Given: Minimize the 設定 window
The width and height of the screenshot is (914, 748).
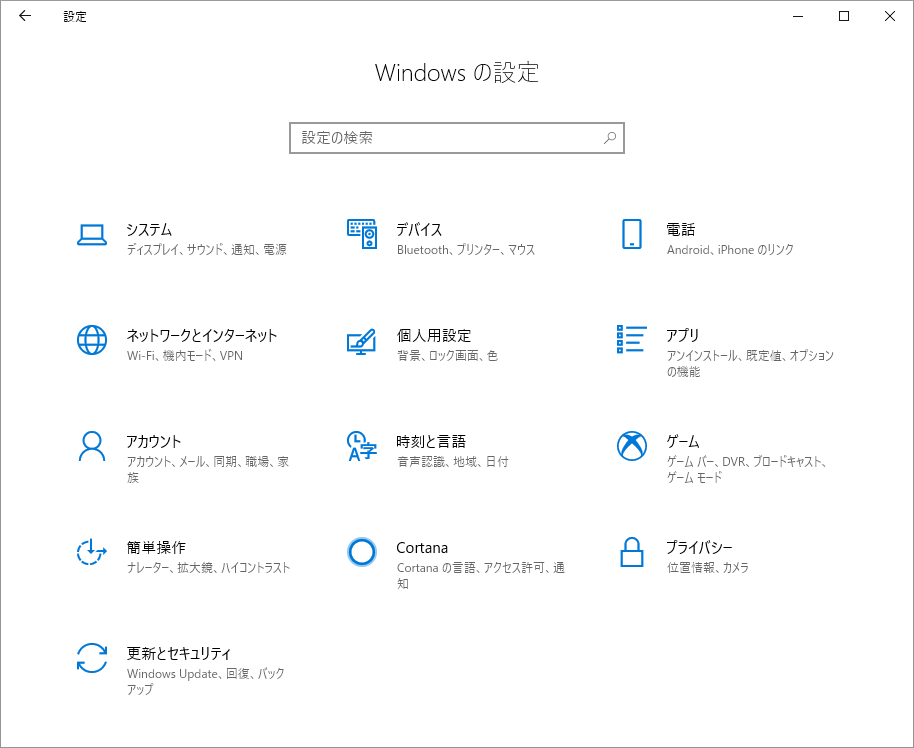Looking at the screenshot, I should click(x=798, y=16).
